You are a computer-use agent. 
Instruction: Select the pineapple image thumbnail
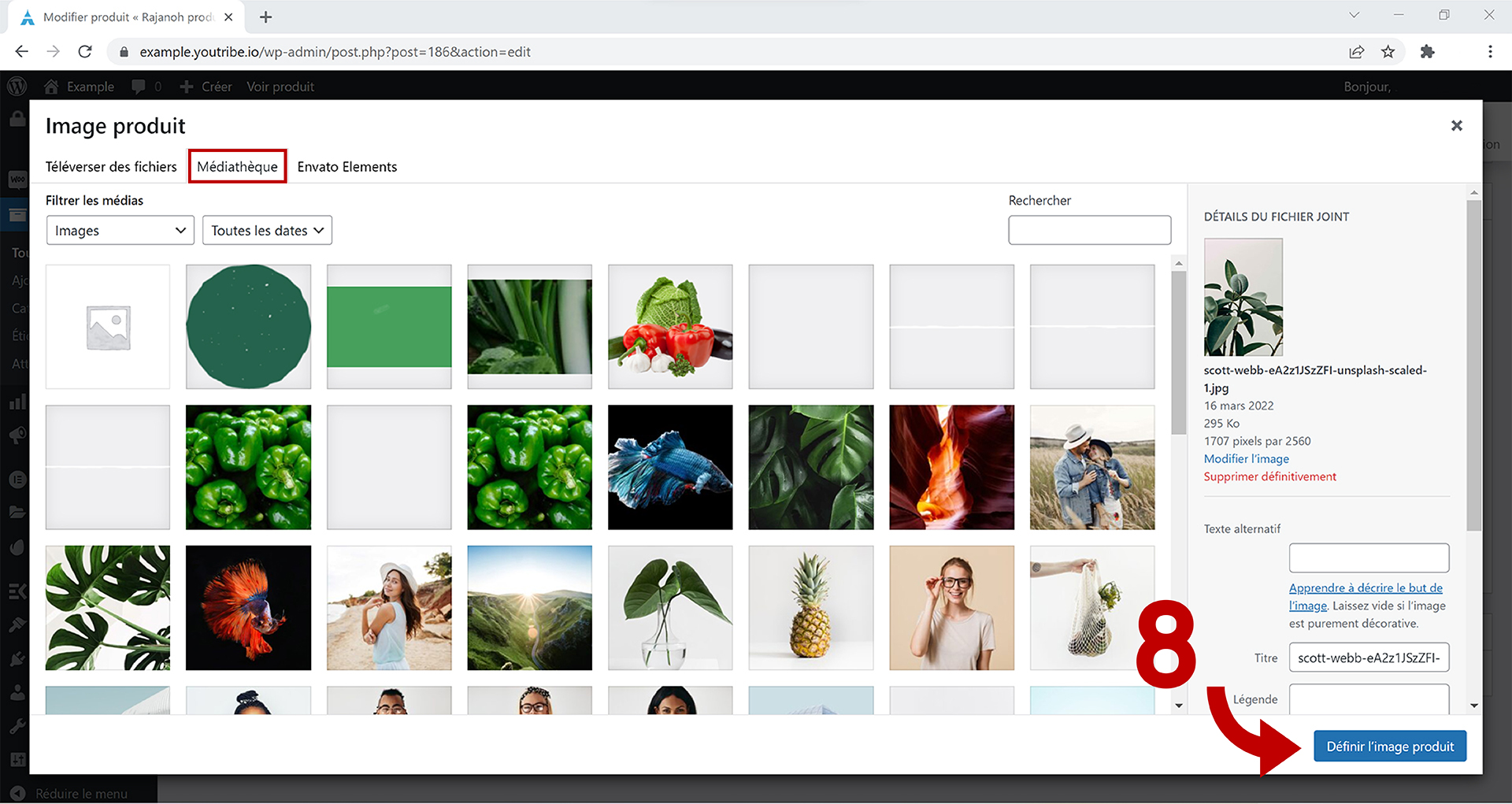810,608
